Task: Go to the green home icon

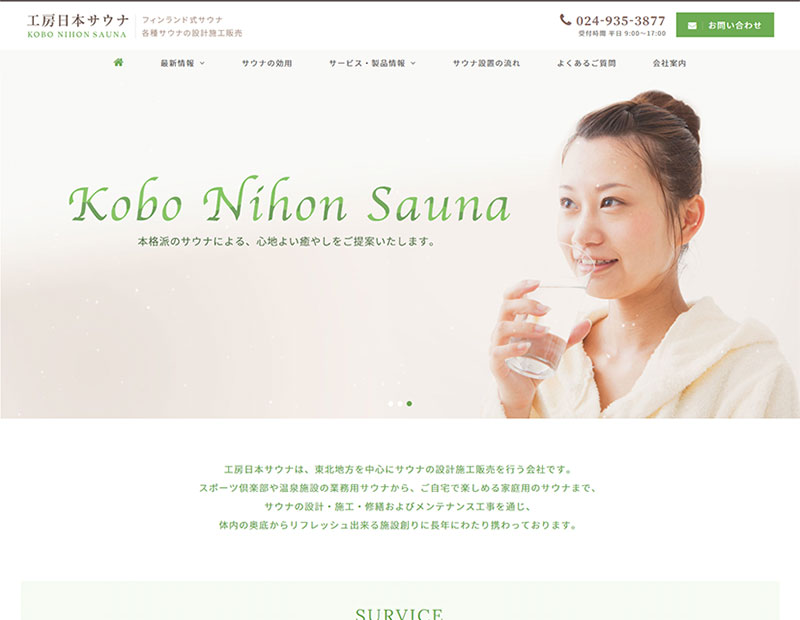Action: click(118, 63)
